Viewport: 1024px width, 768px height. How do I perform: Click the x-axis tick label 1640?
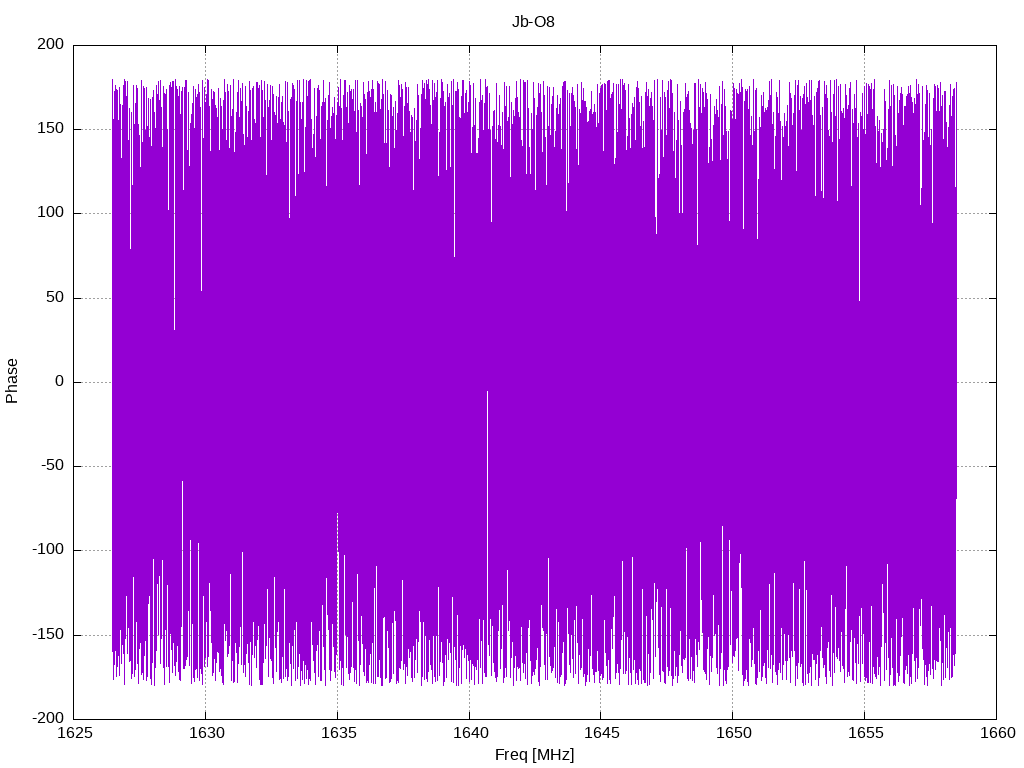pos(470,733)
